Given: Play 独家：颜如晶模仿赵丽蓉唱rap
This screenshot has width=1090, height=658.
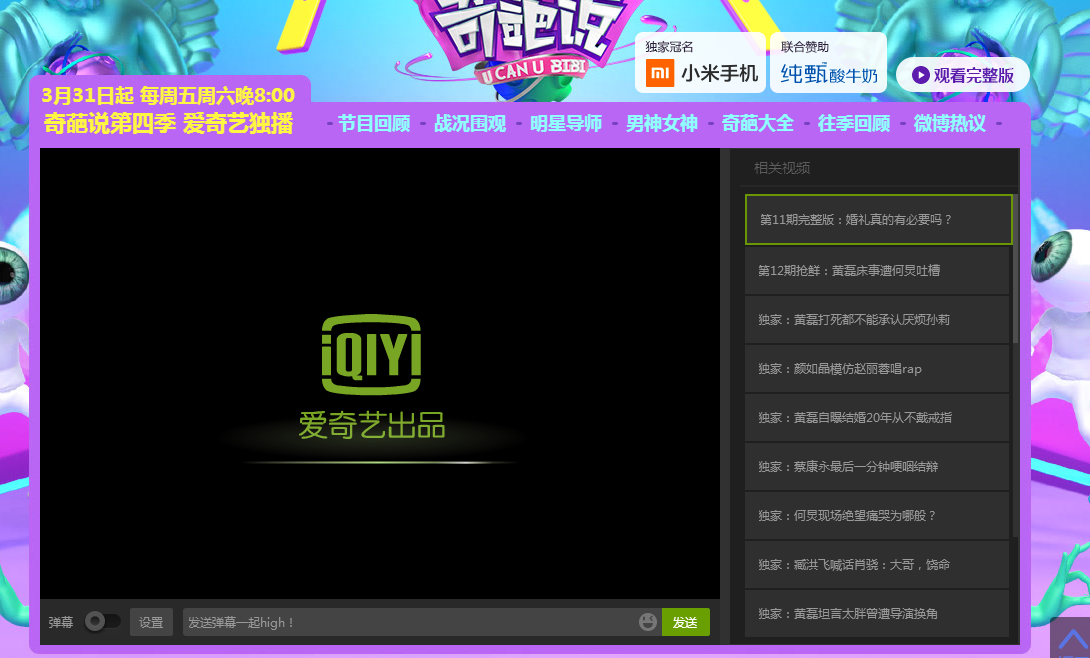Looking at the screenshot, I should [x=877, y=369].
